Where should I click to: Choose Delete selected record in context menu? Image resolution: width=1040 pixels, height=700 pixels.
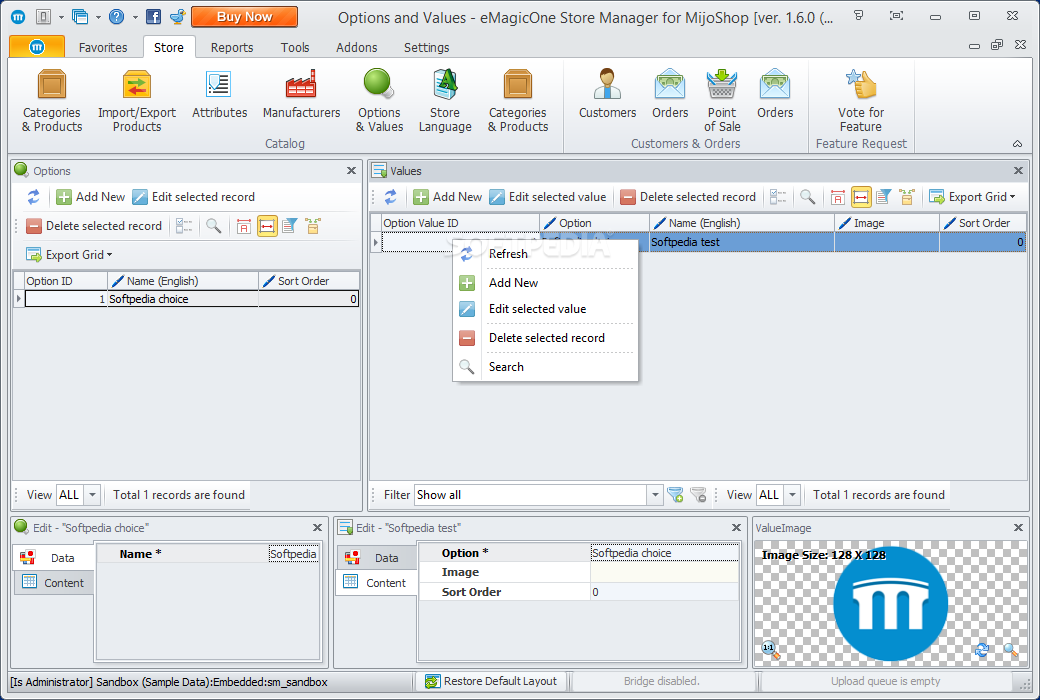point(545,338)
